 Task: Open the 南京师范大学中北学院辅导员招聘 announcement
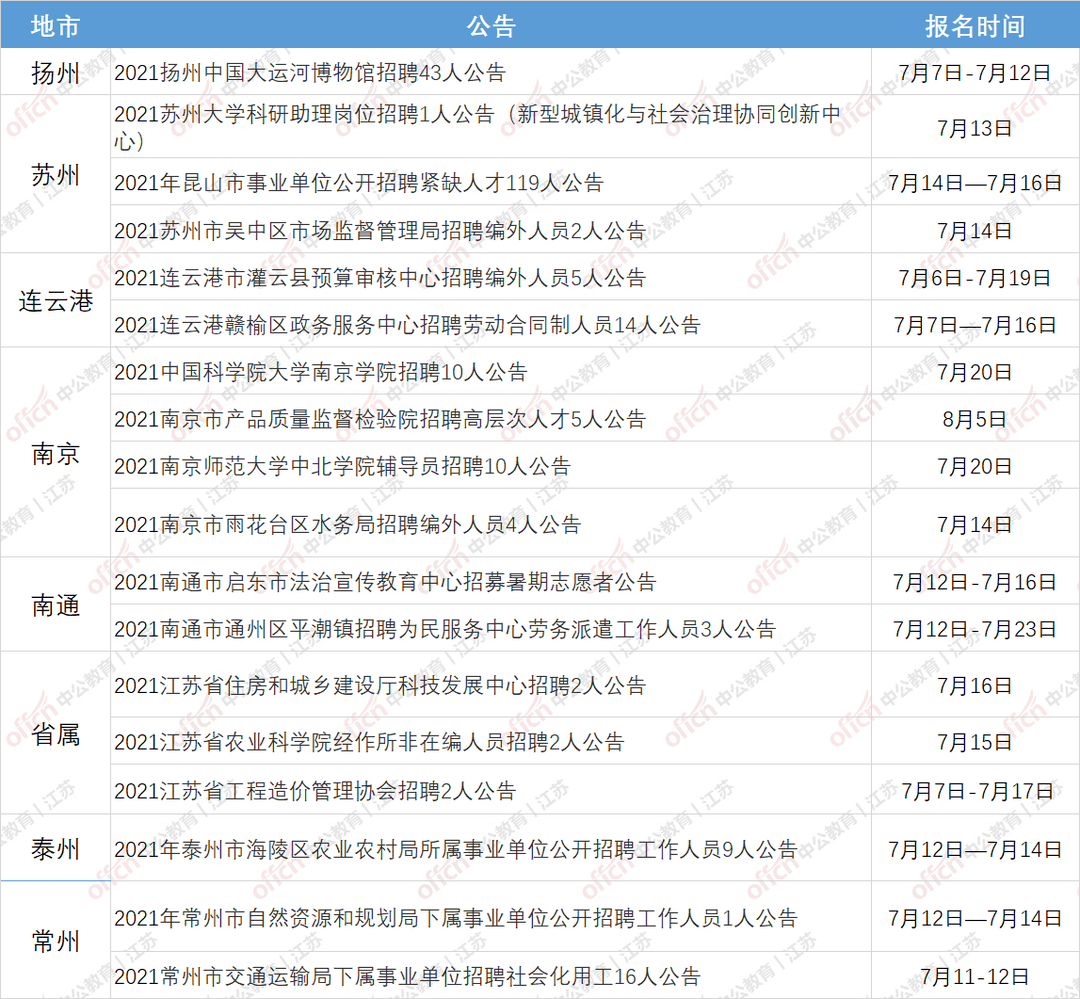click(x=342, y=466)
